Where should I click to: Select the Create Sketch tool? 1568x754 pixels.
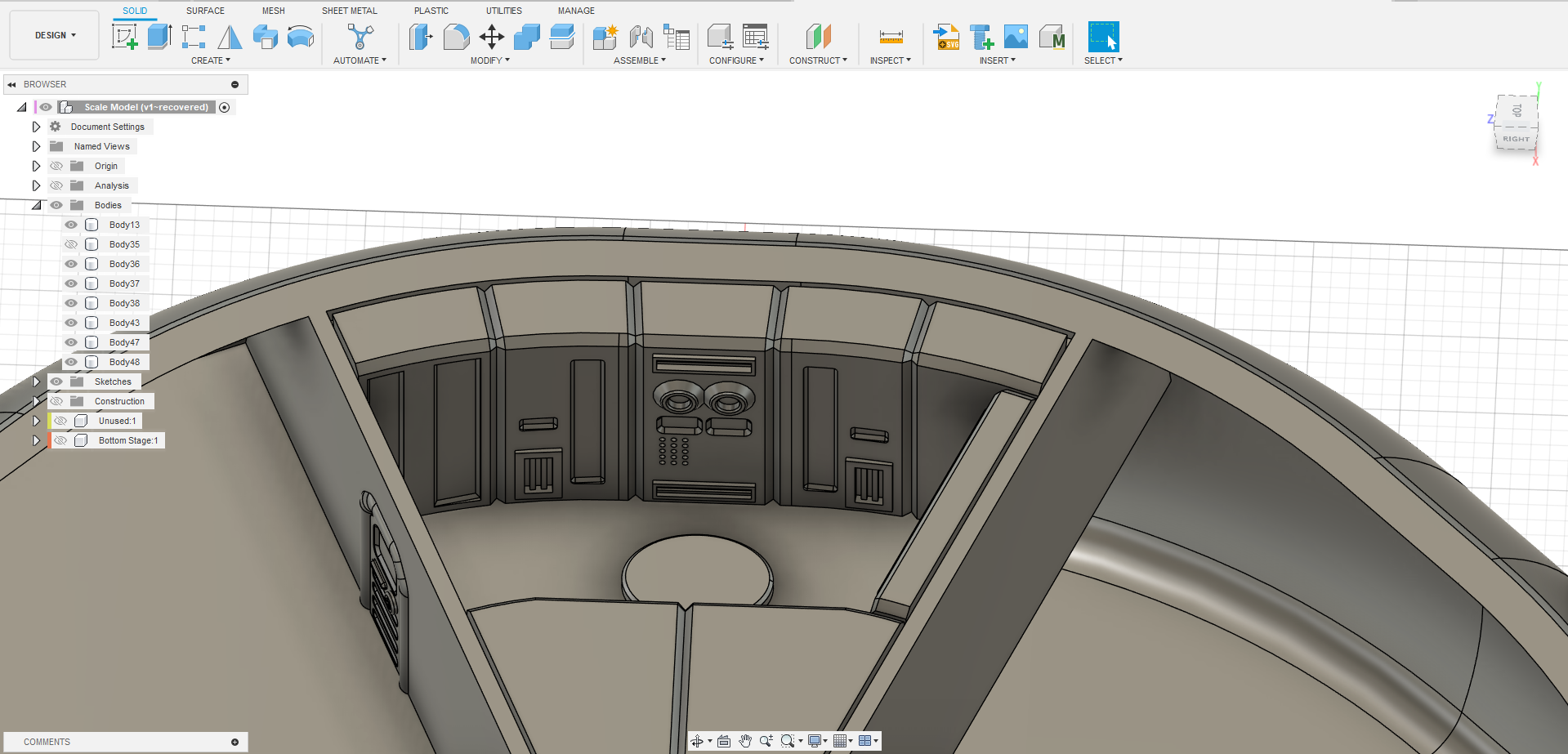[124, 37]
